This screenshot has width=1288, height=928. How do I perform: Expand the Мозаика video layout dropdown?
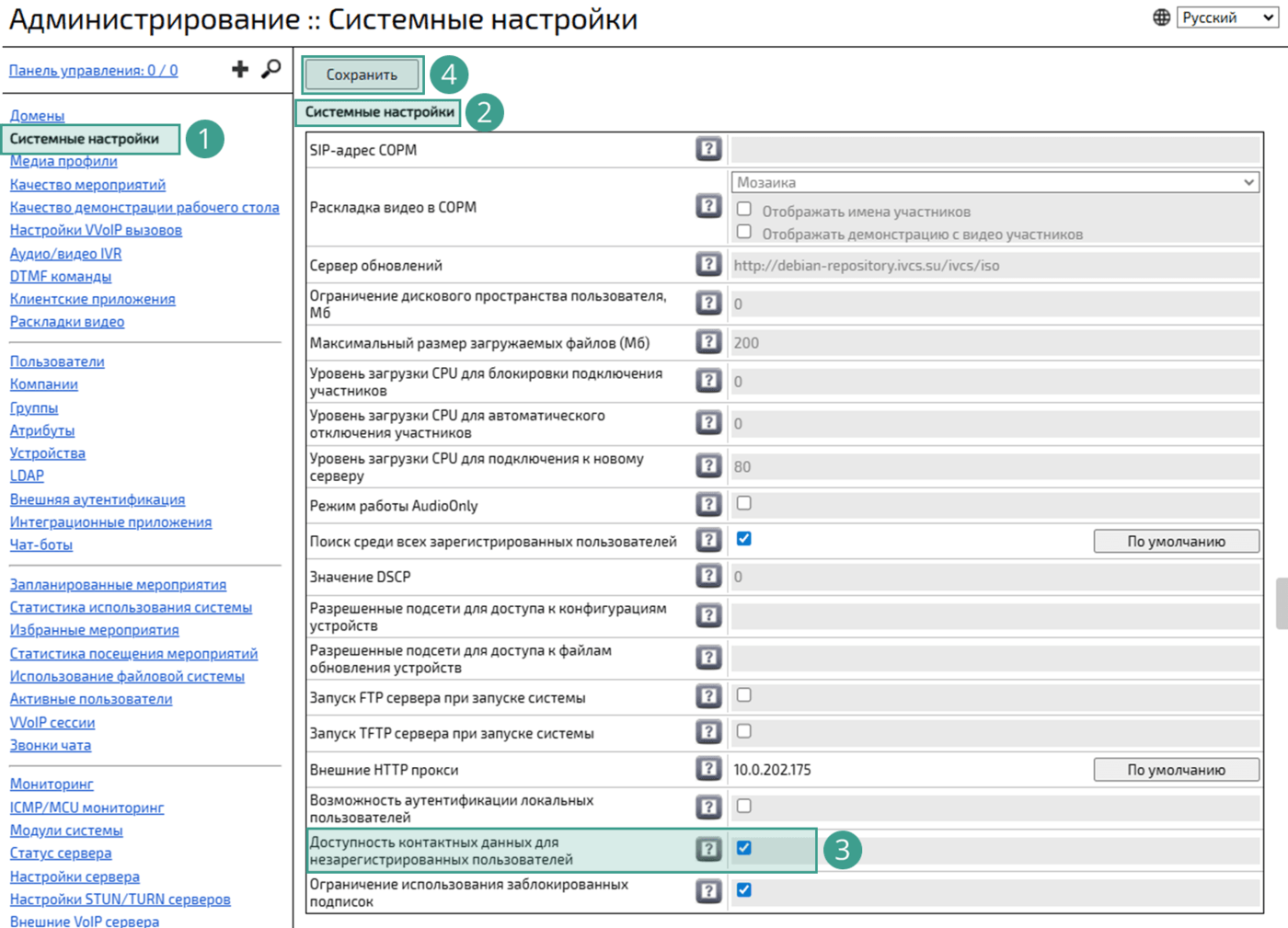coord(995,182)
